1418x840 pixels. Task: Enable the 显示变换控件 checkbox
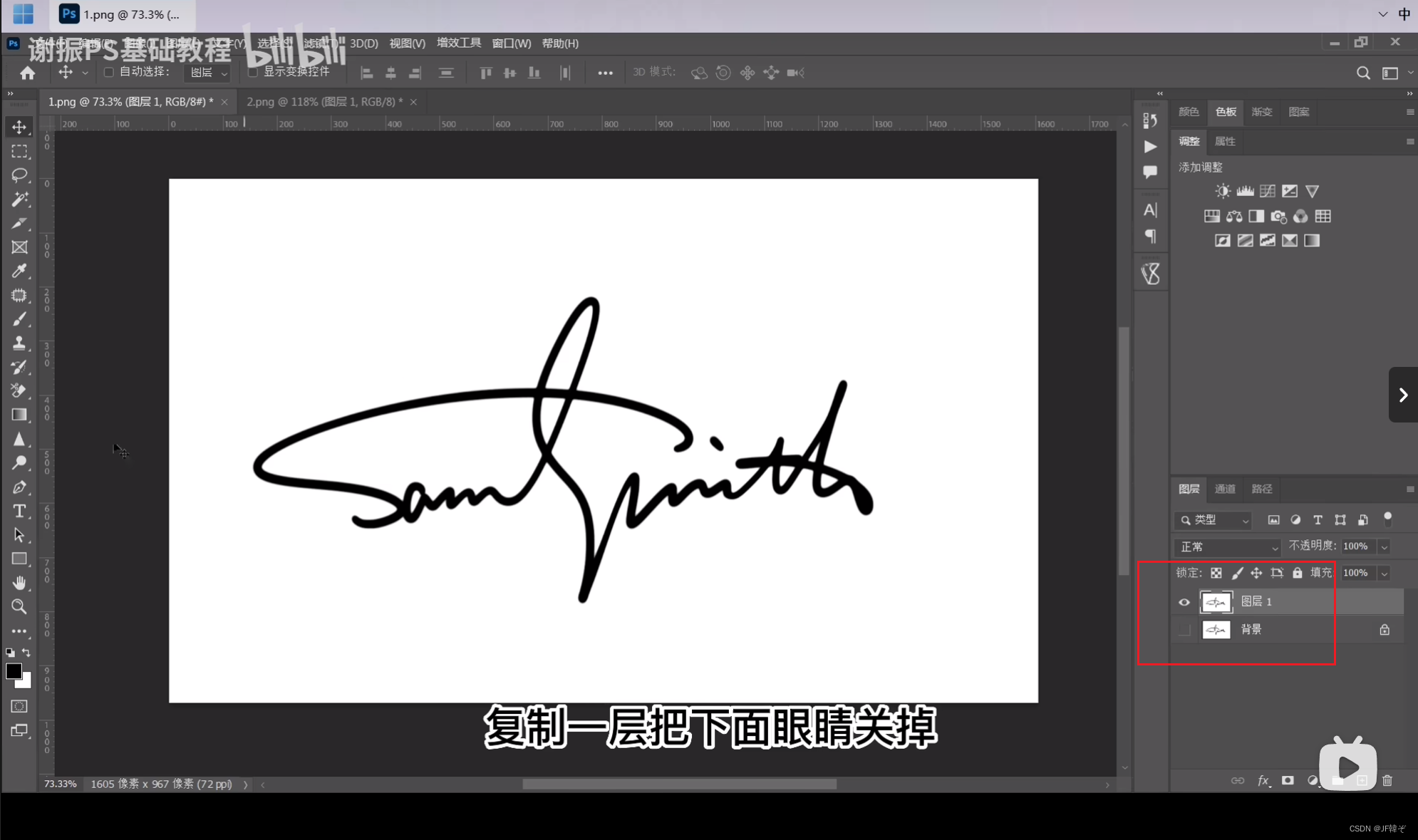pos(252,72)
